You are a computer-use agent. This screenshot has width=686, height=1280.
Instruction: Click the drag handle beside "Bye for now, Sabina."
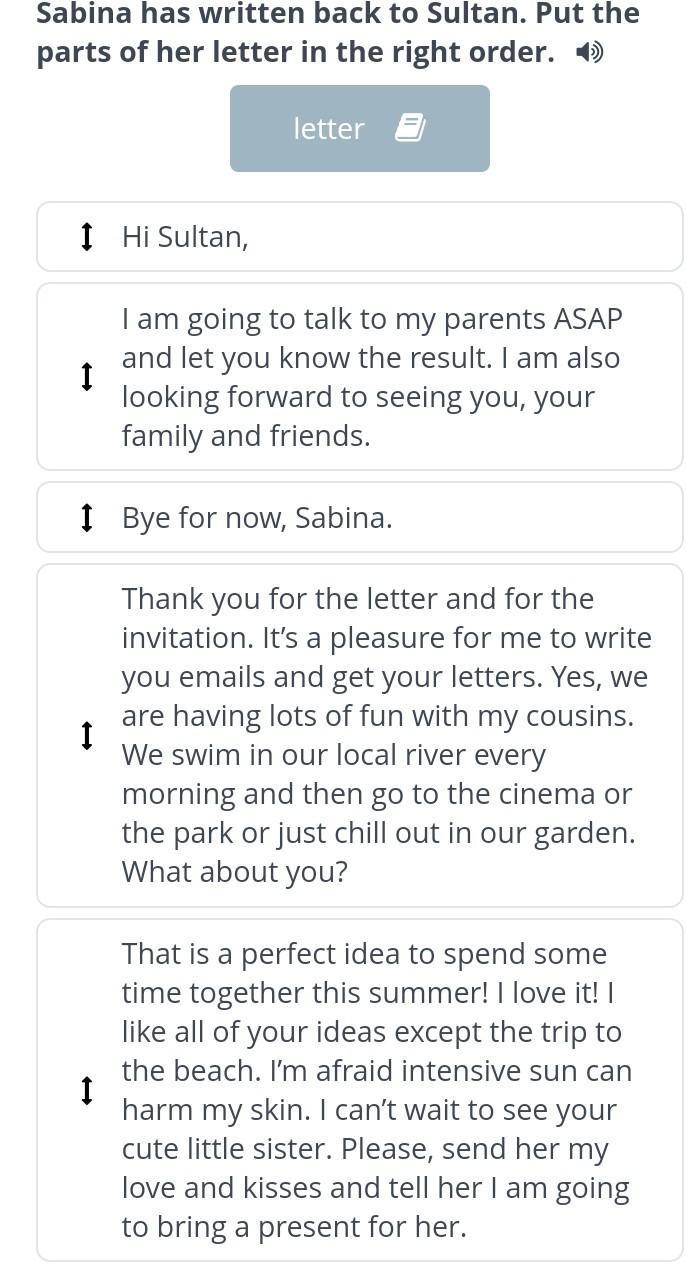87,518
